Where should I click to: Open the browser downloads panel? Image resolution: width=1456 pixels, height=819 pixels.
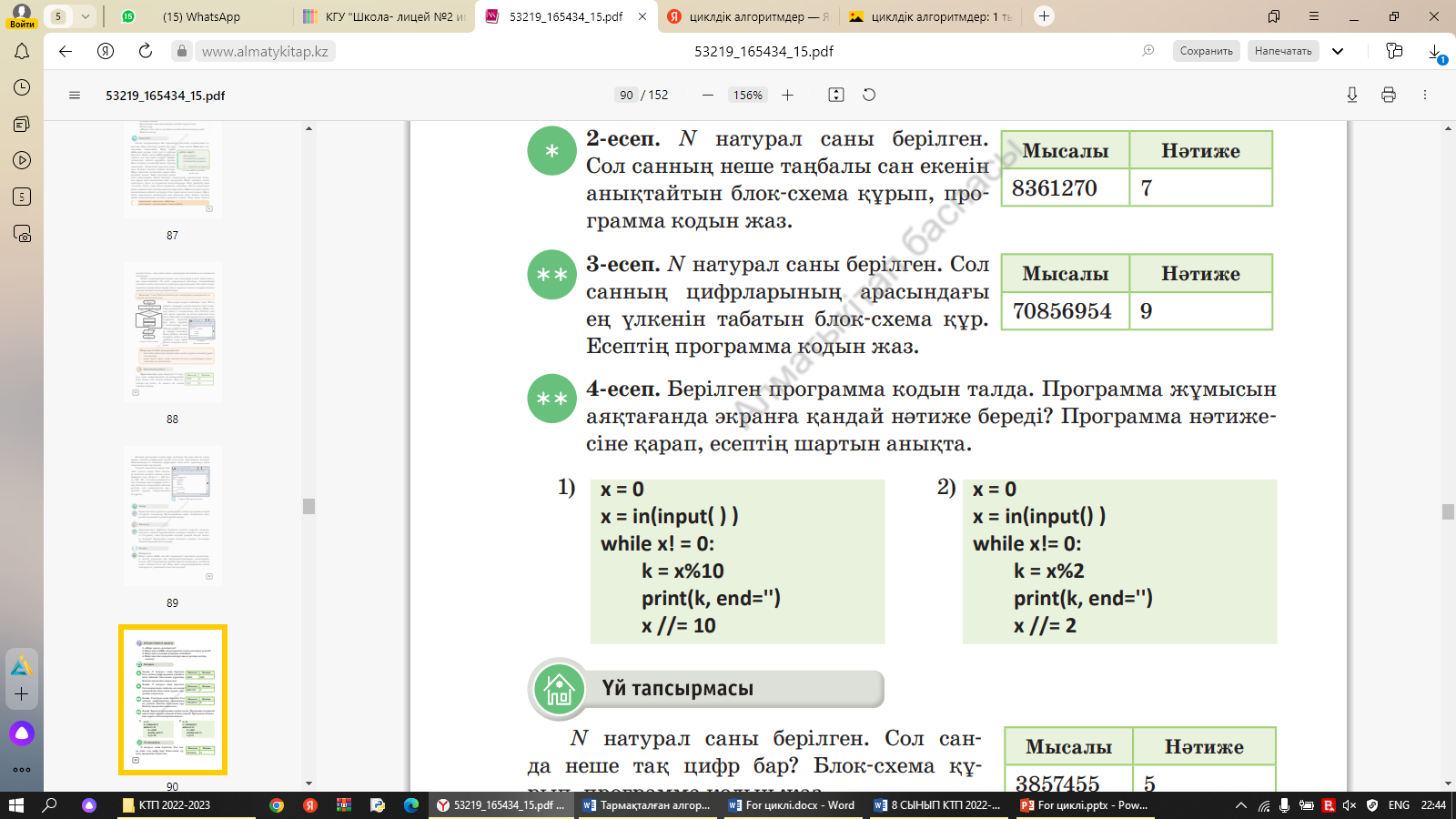click(1435, 52)
